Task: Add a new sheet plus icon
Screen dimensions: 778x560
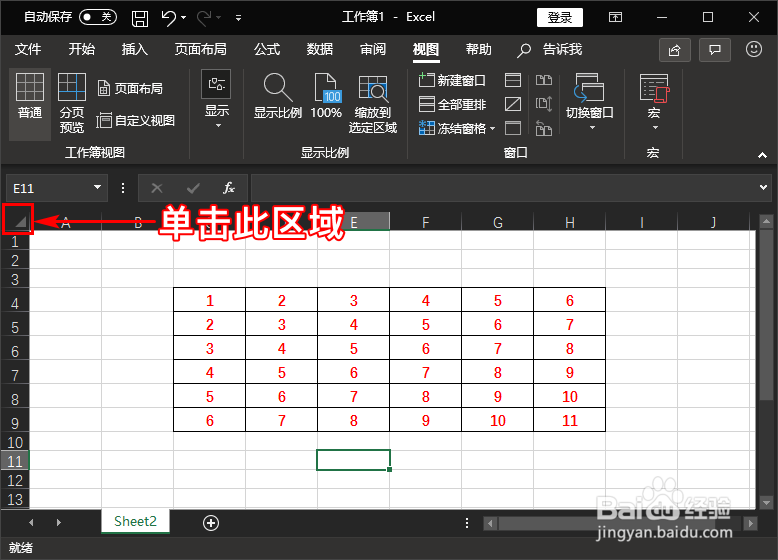Action: pos(211,522)
